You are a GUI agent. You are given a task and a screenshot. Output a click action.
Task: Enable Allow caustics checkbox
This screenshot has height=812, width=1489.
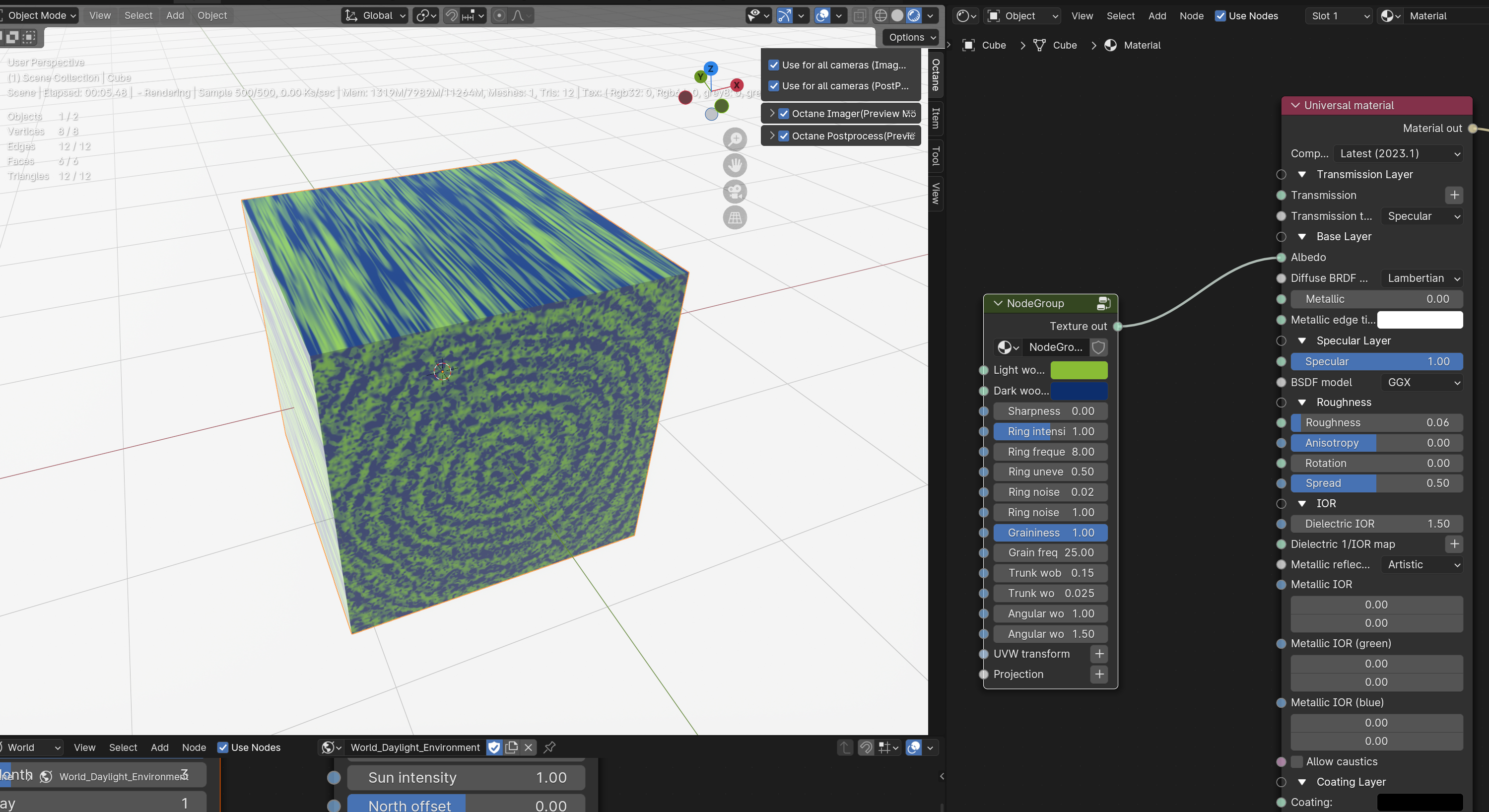coord(1297,762)
